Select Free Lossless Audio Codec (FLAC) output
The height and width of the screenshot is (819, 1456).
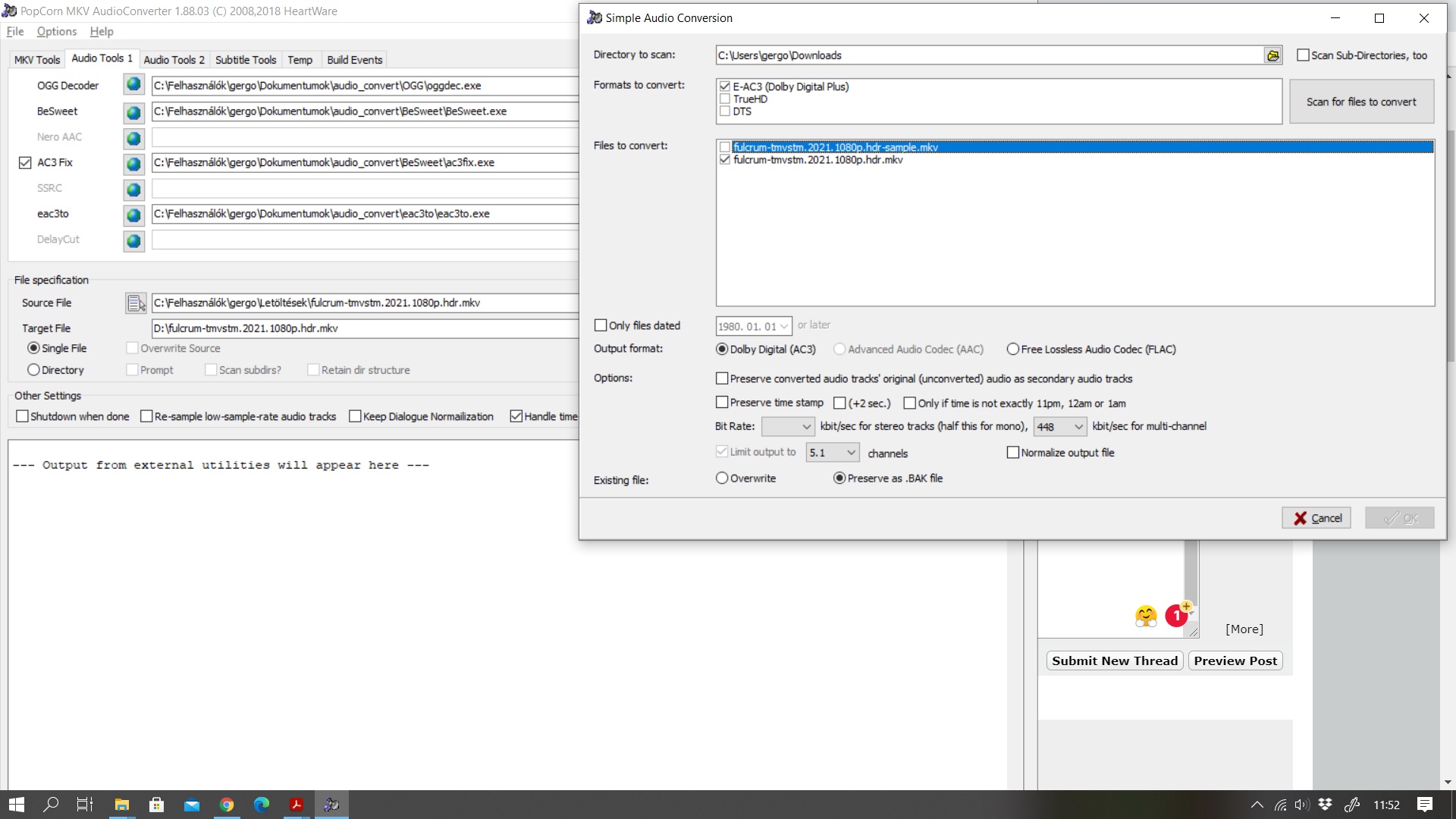(x=1012, y=350)
